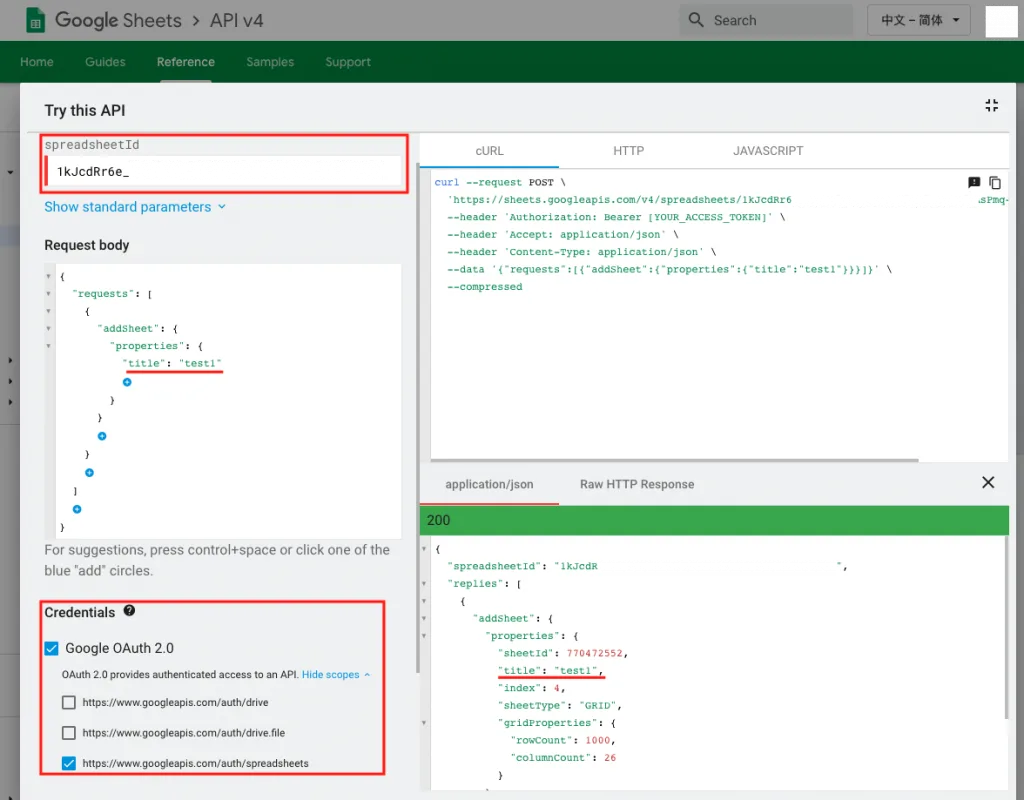Switch to the HTTP code tab

point(628,151)
